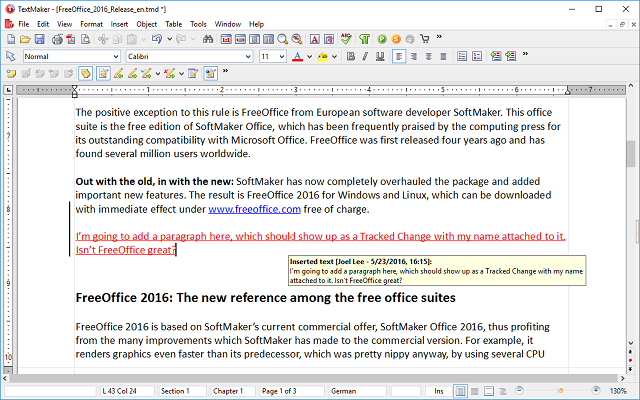Expand standard toolbar overflow chevron
This screenshot has width=640, height=400.
[439, 37]
